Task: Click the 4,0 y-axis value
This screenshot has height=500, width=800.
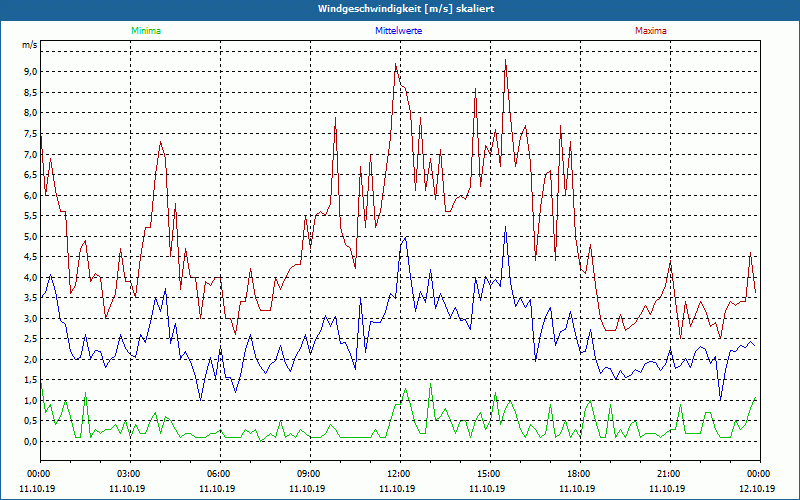Action: [x=31, y=278]
